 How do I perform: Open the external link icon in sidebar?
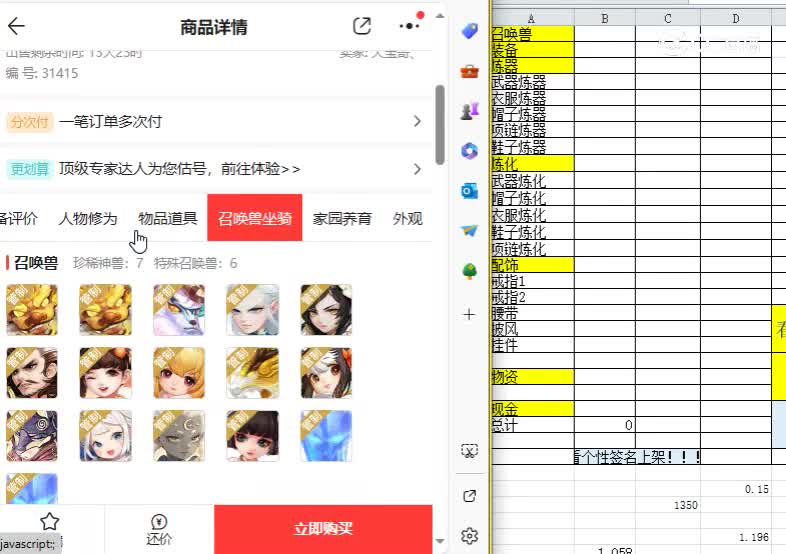(x=469, y=496)
